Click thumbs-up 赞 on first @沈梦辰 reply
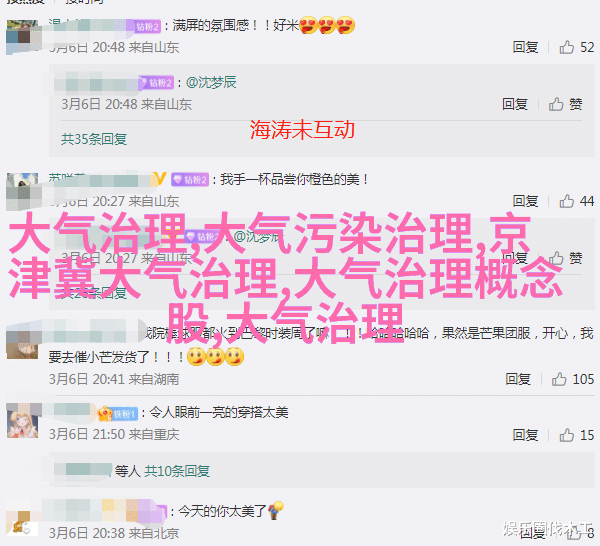The image size is (600, 546). pos(566,104)
